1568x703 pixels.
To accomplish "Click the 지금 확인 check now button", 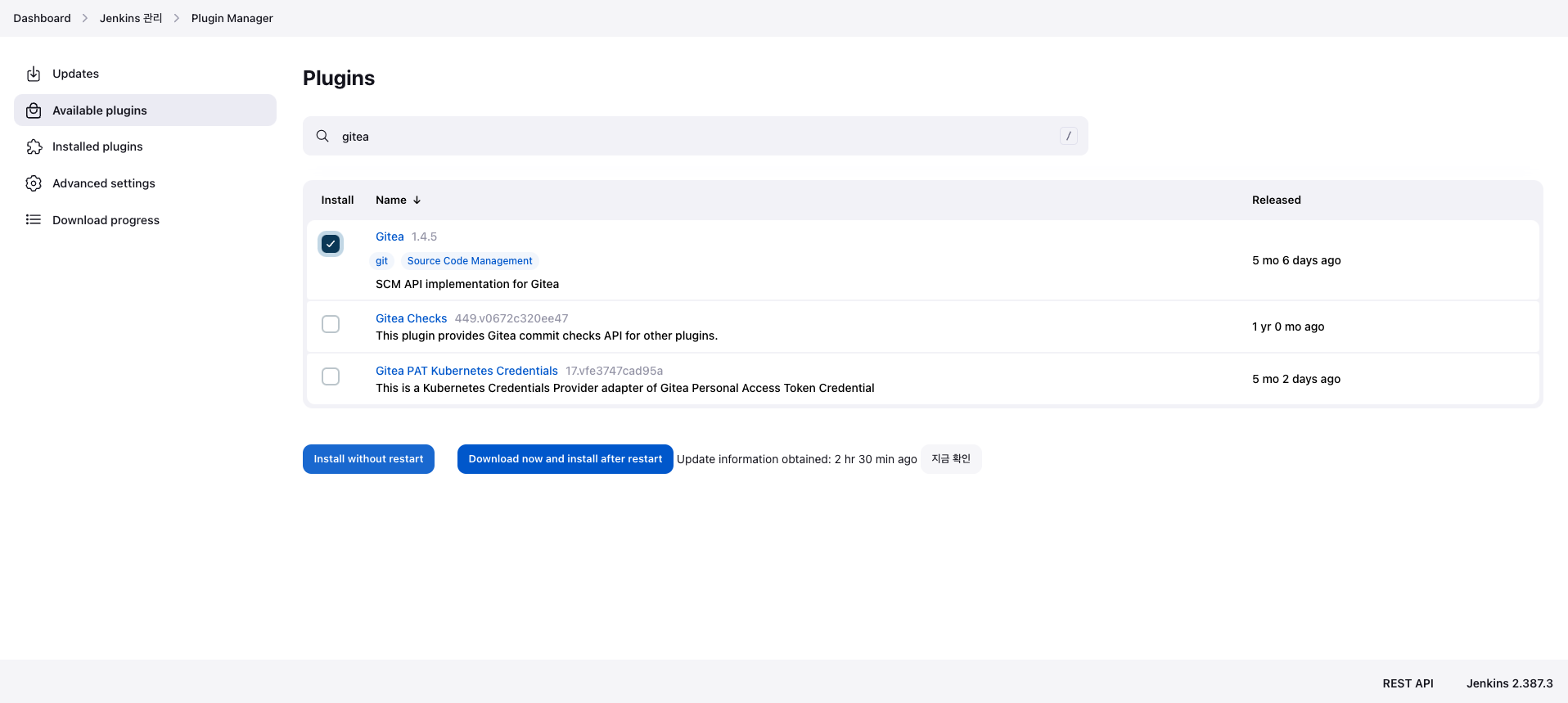I will point(951,459).
